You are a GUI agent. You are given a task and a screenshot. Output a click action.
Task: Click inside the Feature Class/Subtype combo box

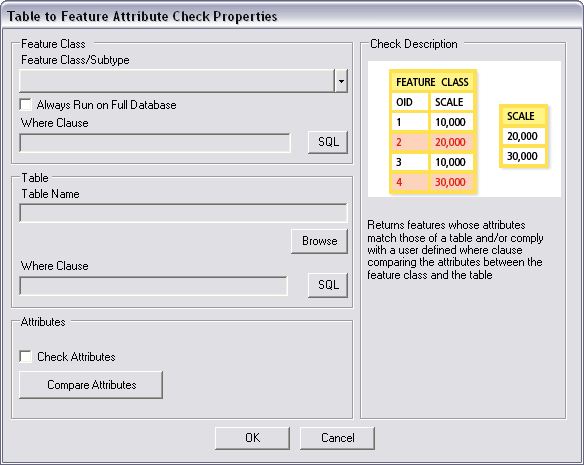[177, 80]
